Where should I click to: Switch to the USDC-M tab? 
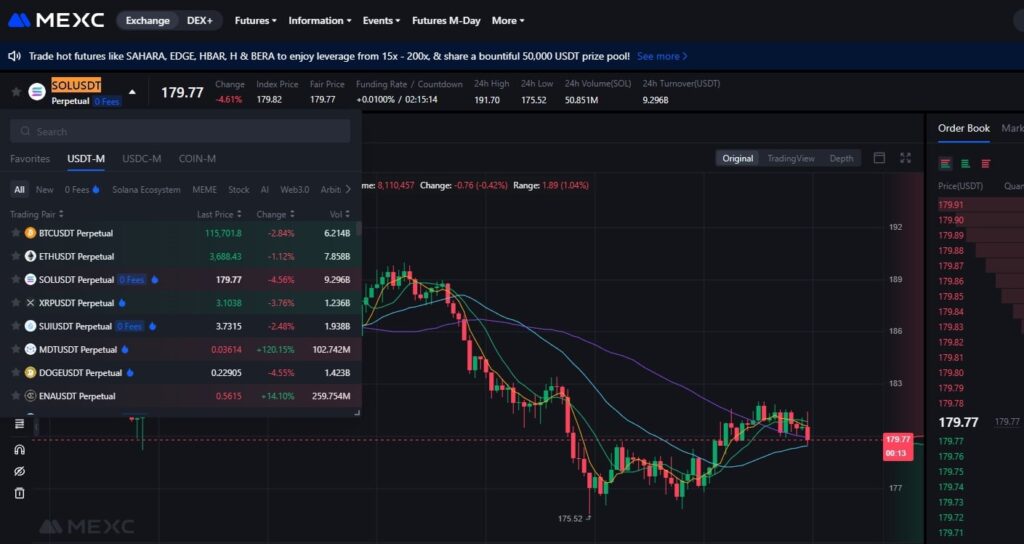coord(142,159)
